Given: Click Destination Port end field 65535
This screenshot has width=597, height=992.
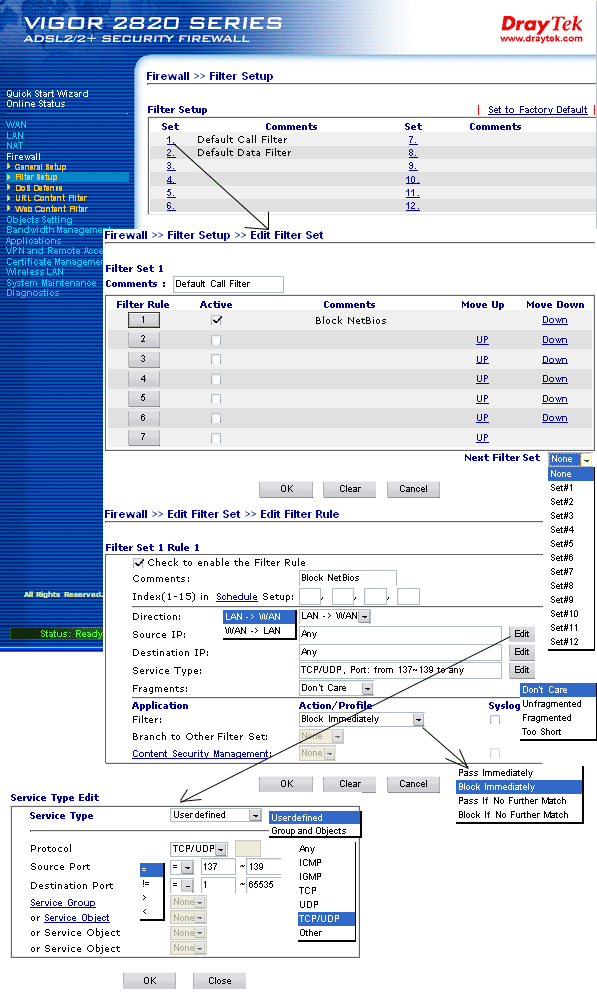Looking at the screenshot, I should pos(264,885).
